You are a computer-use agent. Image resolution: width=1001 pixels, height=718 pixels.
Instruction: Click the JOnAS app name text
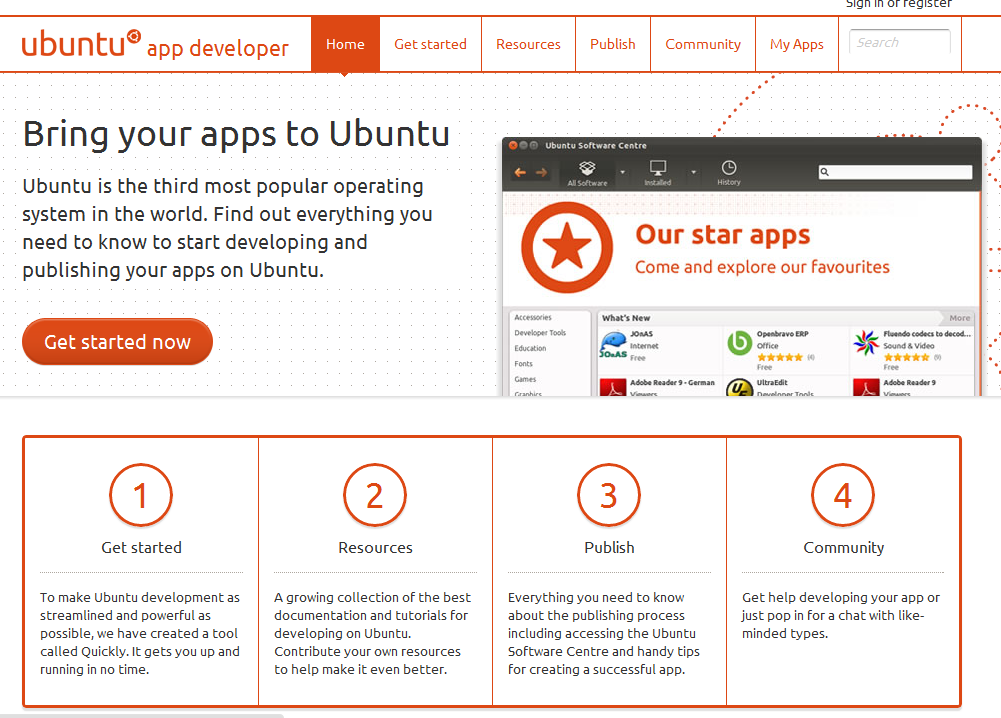click(x=641, y=334)
